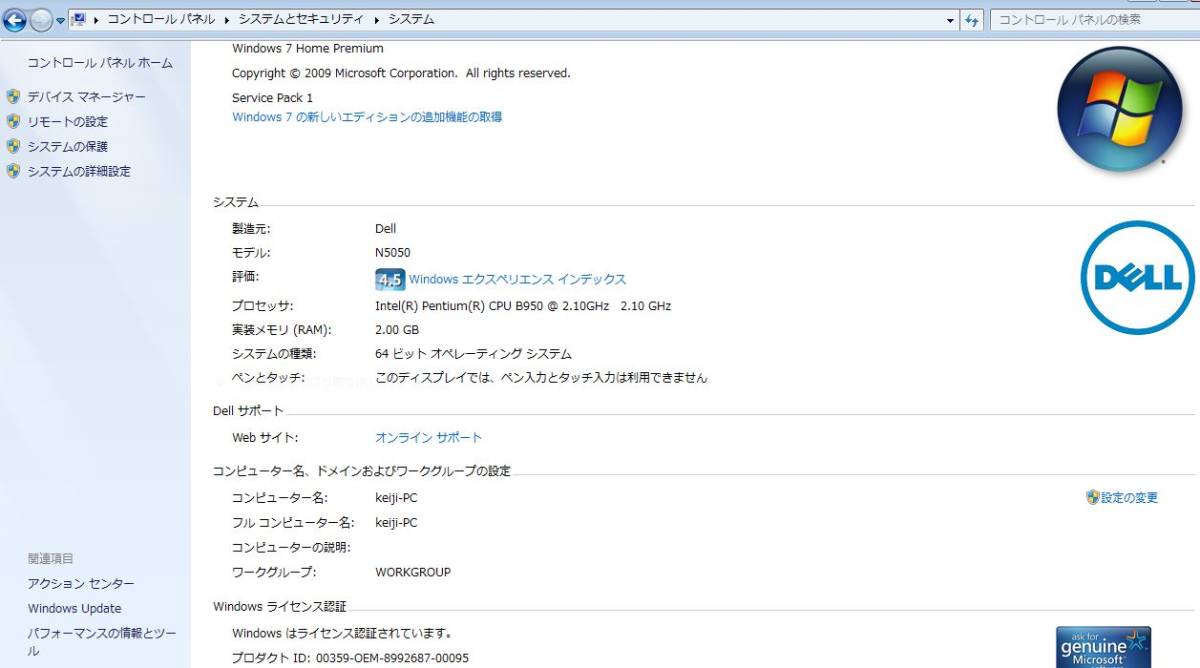Go back with the blue back arrow
Viewport: 1200px width, 668px height.
click(x=14, y=20)
